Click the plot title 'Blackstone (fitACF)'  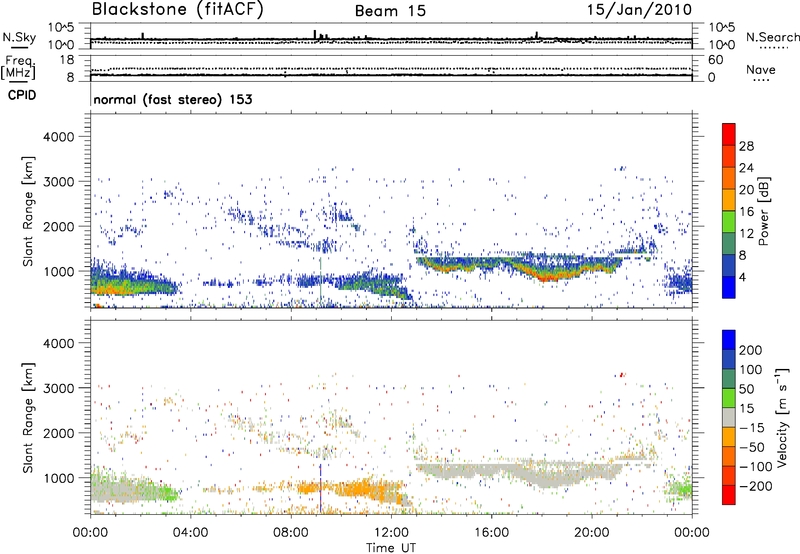coord(177,10)
